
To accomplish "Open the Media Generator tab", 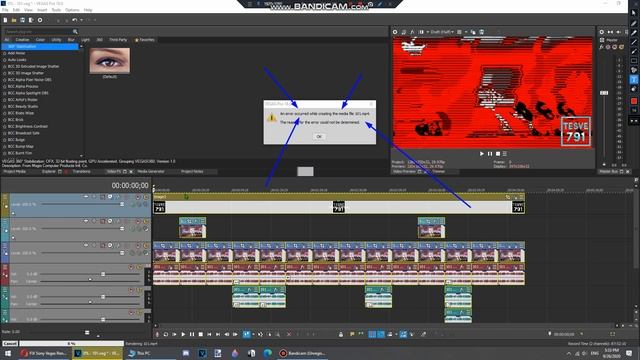I will (151, 171).
